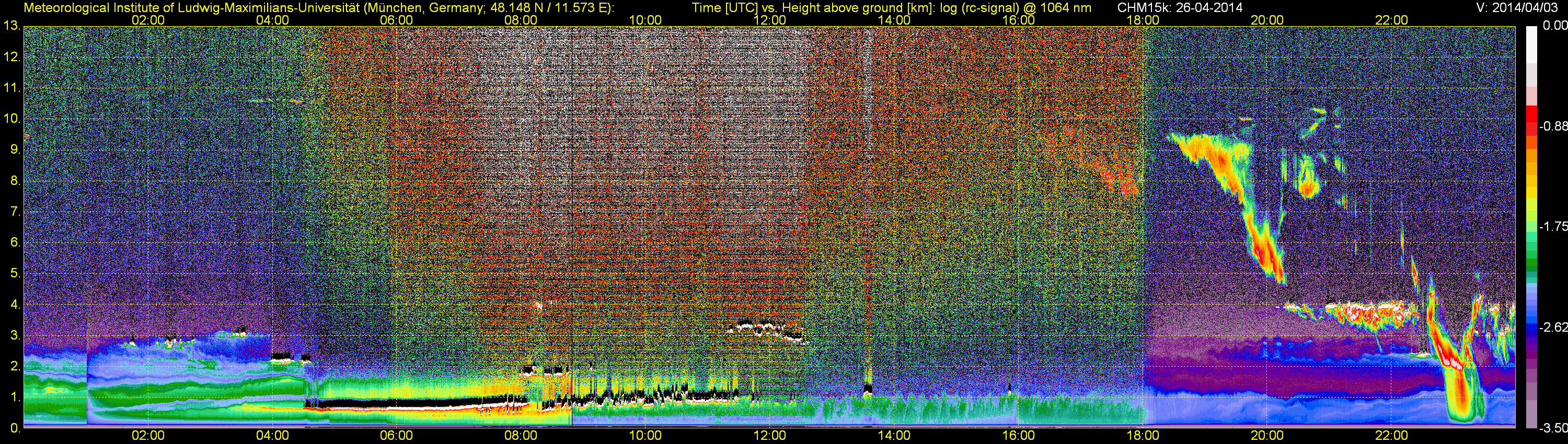
Task: Choose the 16:00 label on the bottom axis
Action: [x=1018, y=436]
